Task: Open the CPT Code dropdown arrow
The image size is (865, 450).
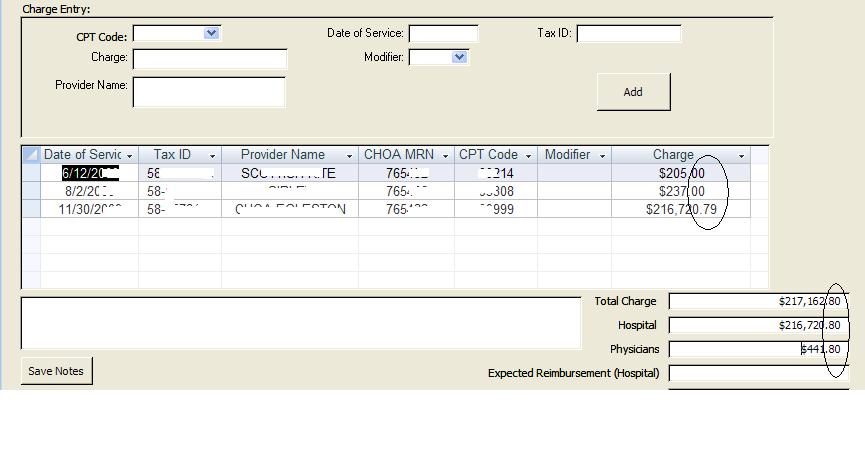Action: tap(211, 33)
